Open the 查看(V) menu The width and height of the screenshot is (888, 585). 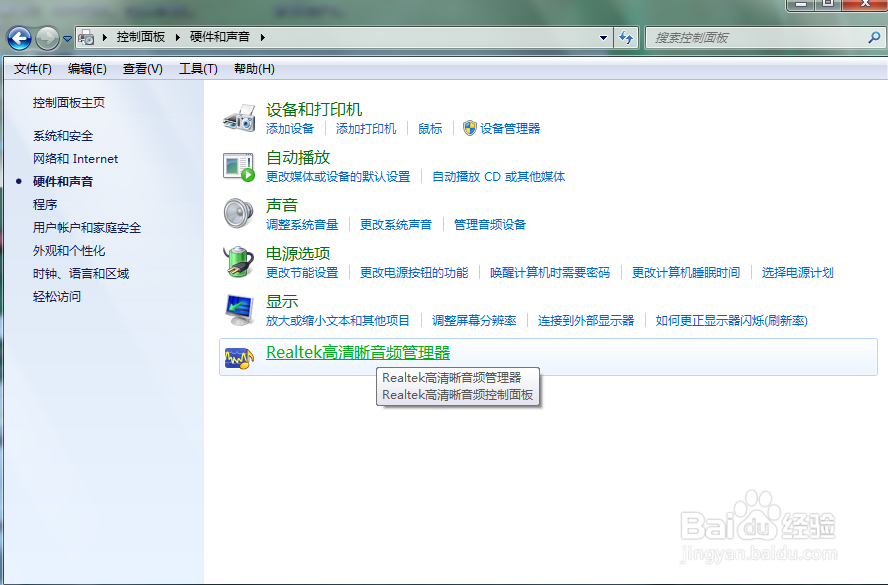(143, 69)
